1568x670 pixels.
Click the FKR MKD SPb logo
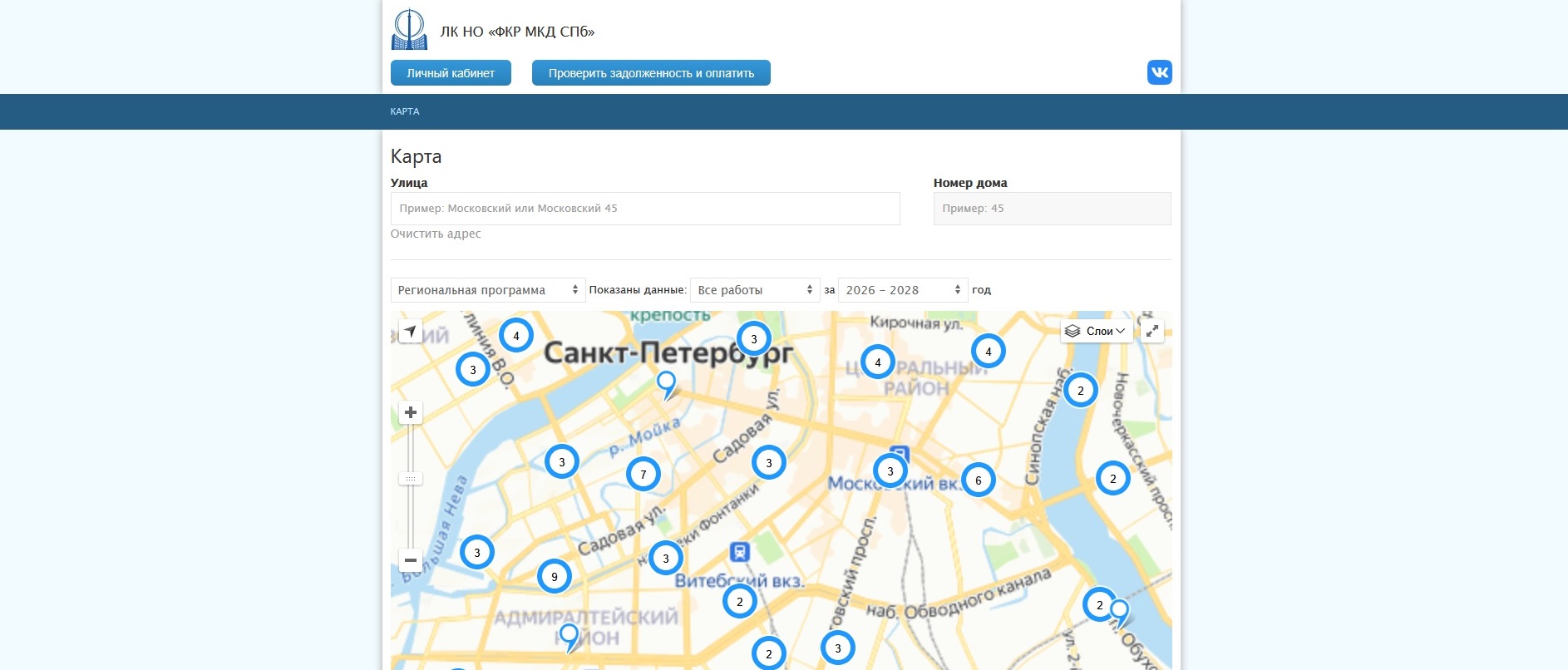409,29
